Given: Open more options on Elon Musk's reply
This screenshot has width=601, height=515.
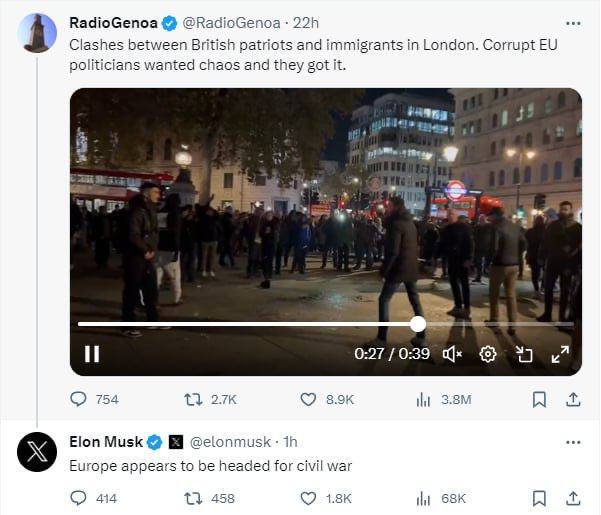Looking at the screenshot, I should point(573,442).
